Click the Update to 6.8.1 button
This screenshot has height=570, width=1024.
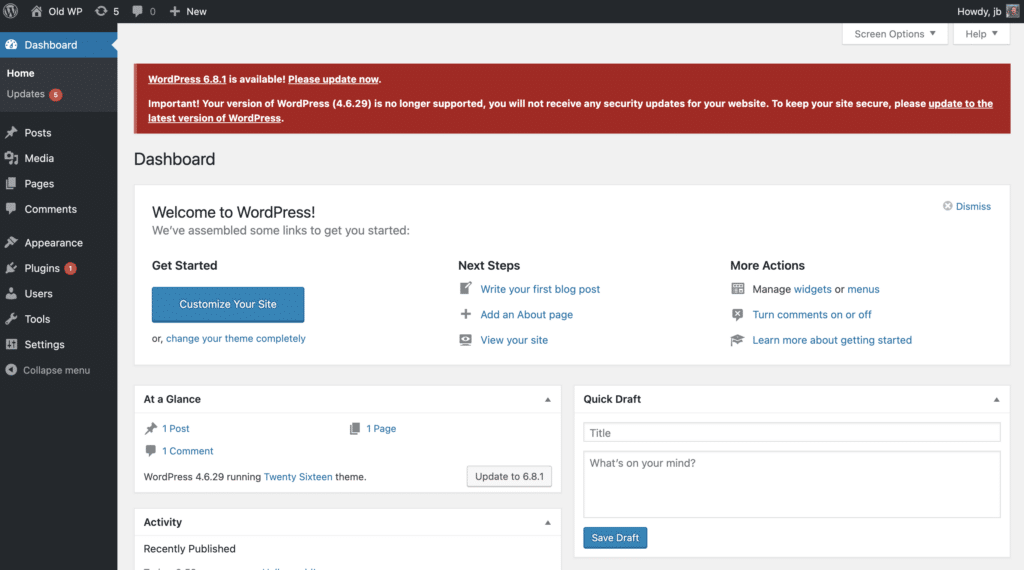coord(509,476)
